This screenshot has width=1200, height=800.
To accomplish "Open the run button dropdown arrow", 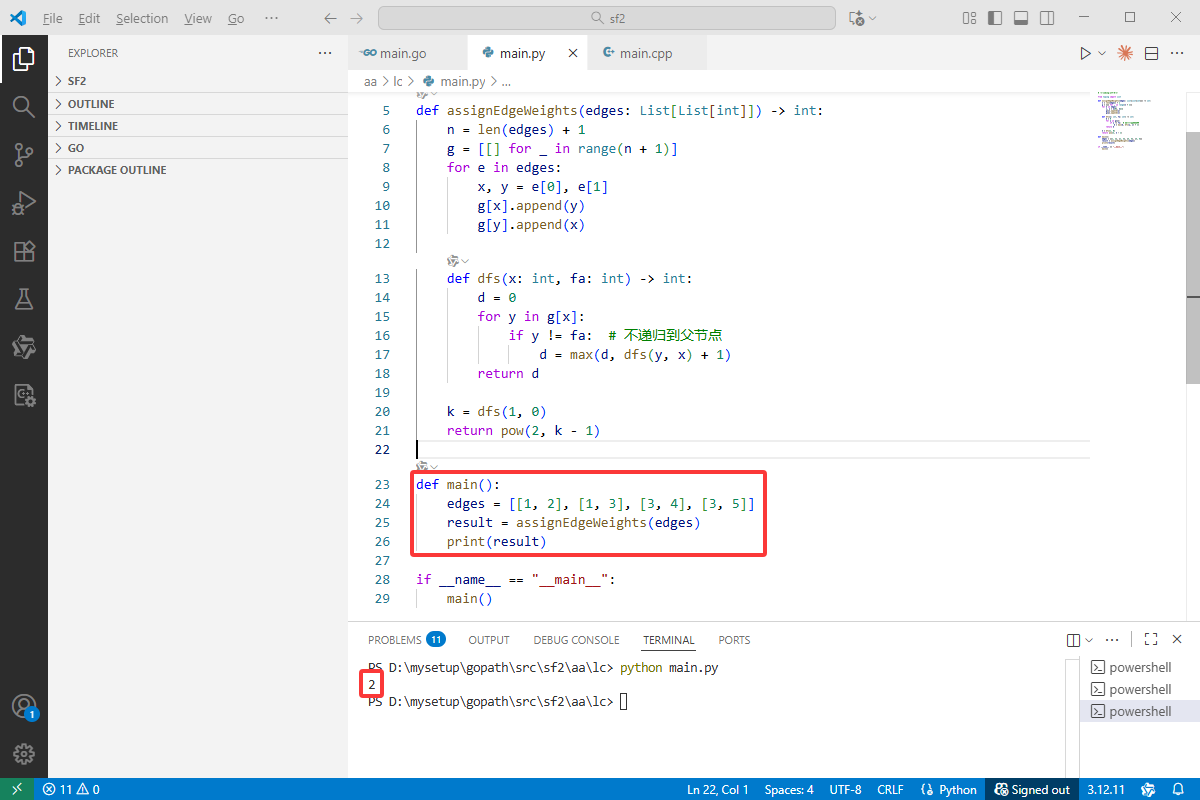I will click(x=1102, y=53).
